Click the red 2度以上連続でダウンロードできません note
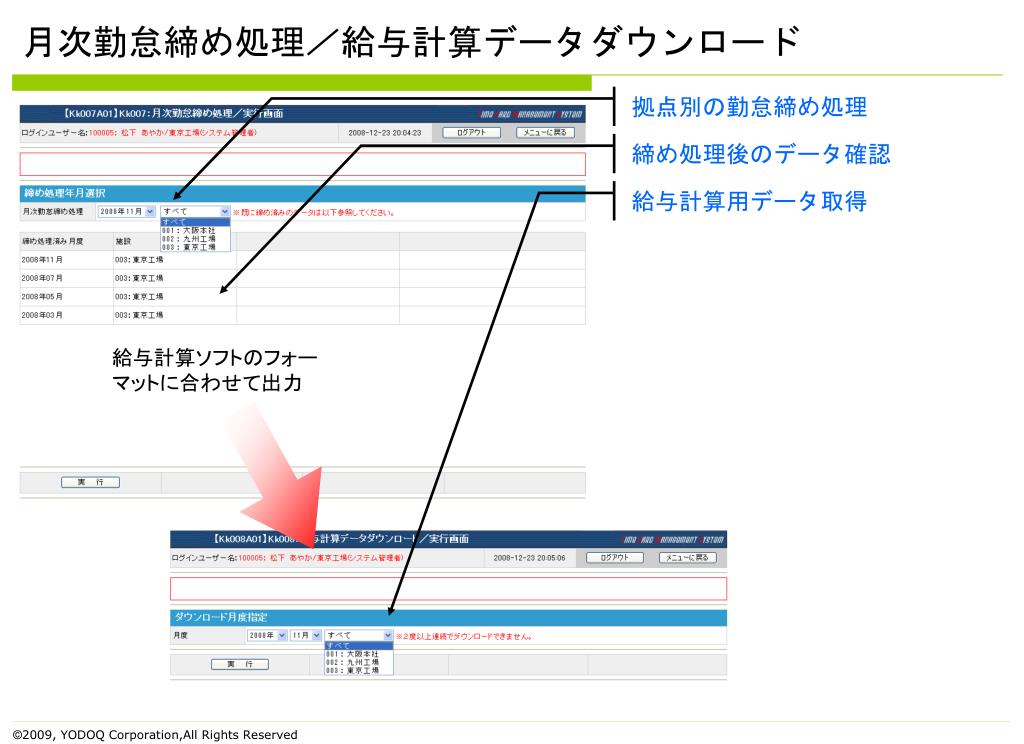Screen dimensions: 1024x744 [464, 636]
